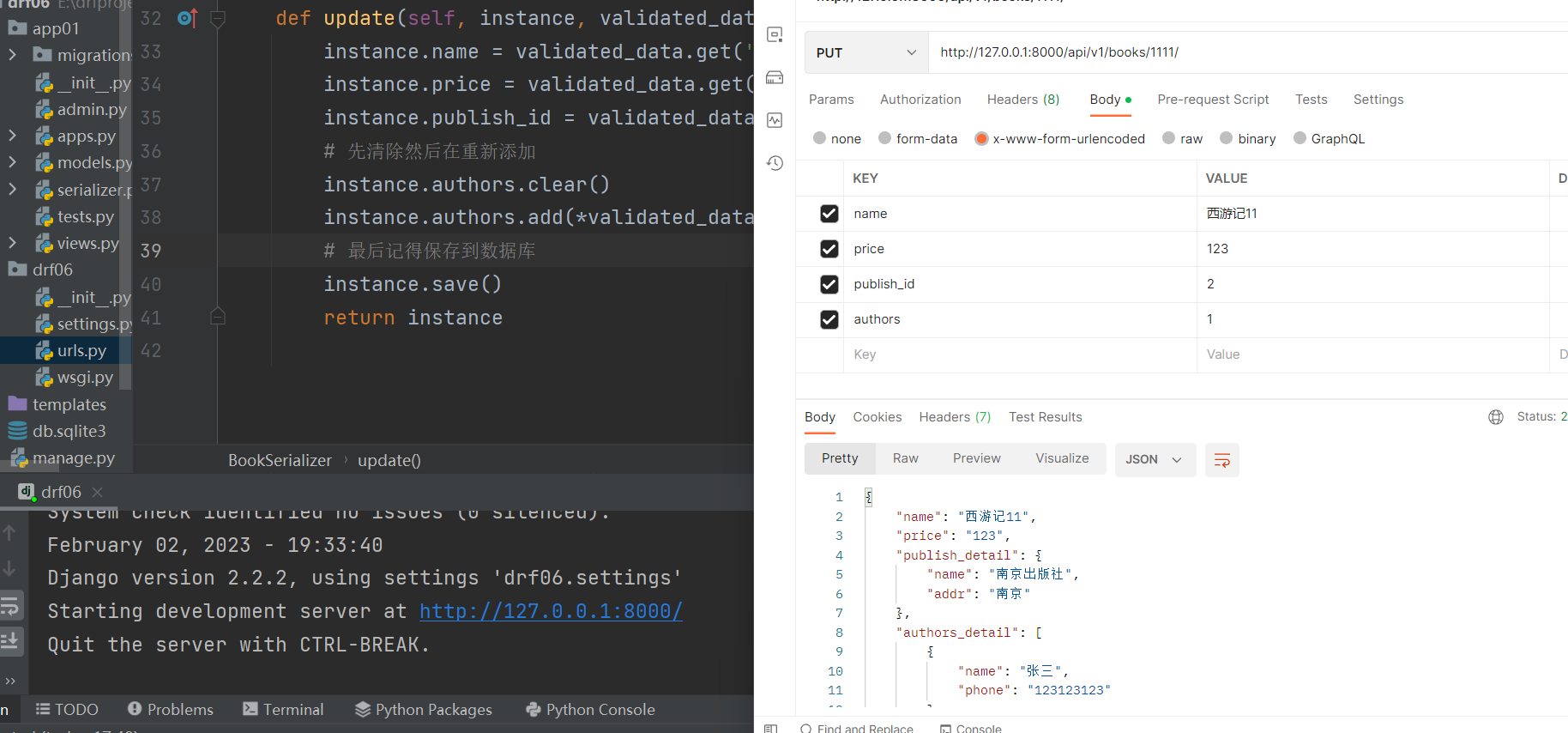Open response Headers (7) tab
Viewport: 1568px width, 733px height.
click(955, 417)
